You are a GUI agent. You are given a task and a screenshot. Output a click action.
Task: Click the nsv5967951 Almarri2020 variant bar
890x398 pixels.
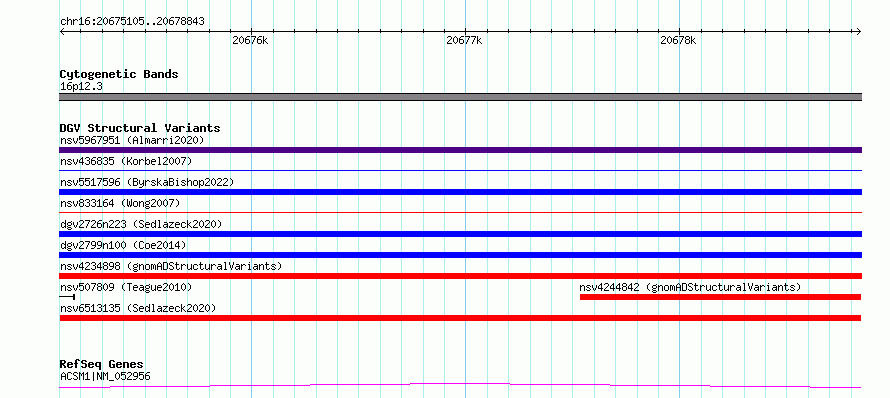point(460,150)
